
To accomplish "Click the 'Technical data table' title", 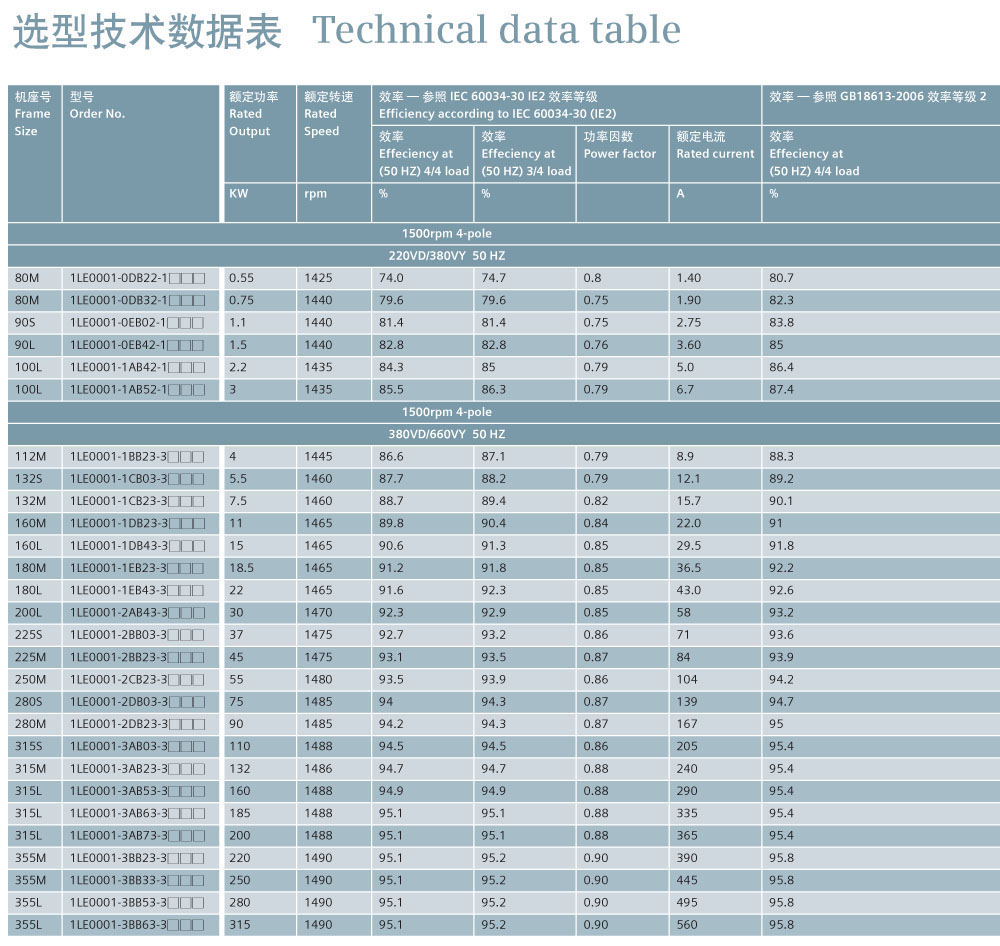I will pos(496,30).
